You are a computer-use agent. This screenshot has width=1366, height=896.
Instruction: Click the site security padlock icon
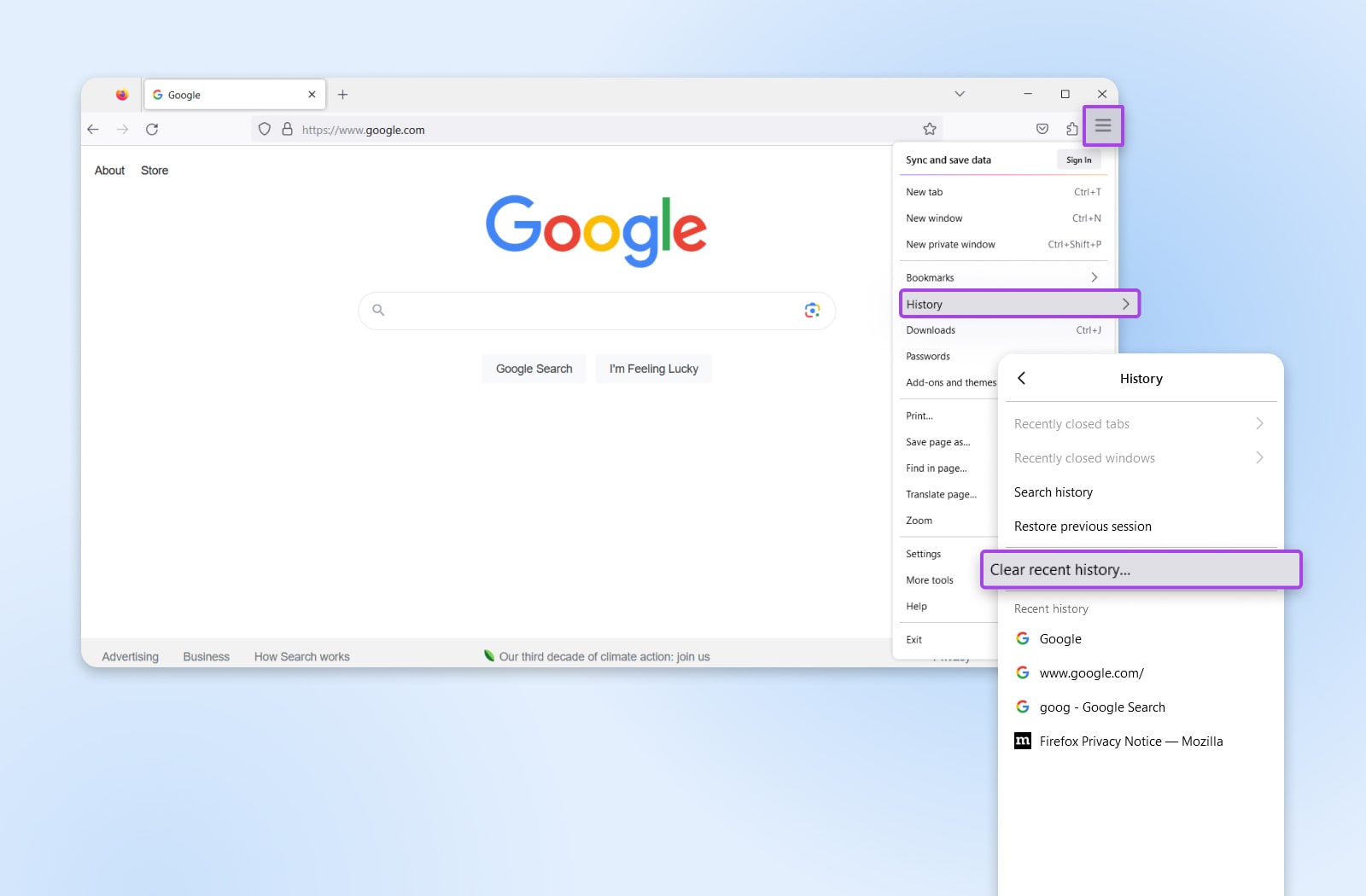point(288,130)
